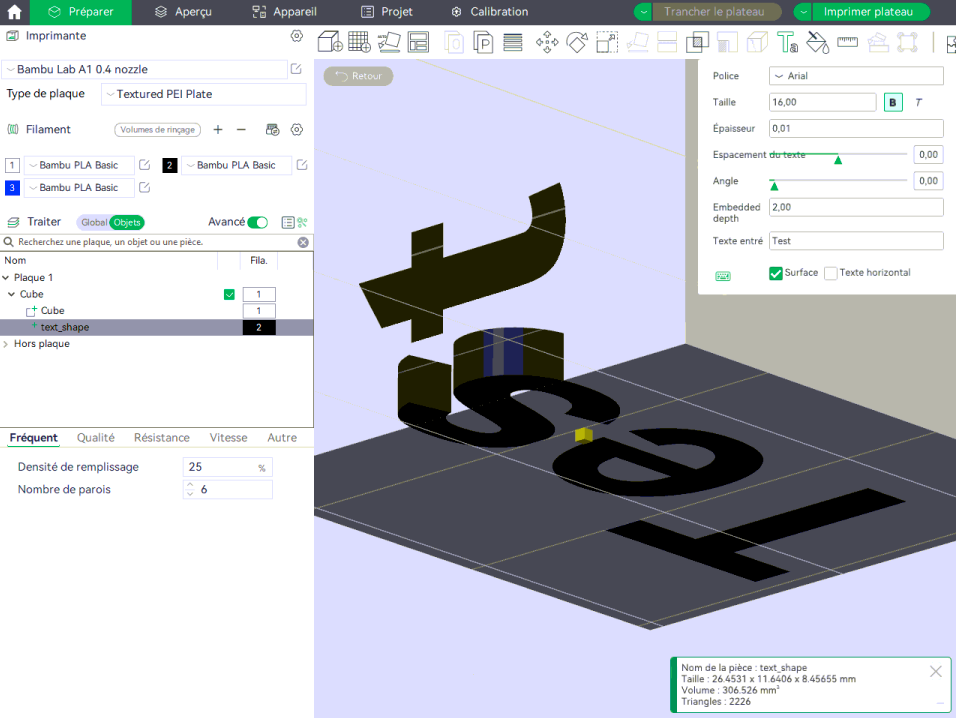Open filament 2 Bambu PLA Basic dropdown

pos(237,165)
